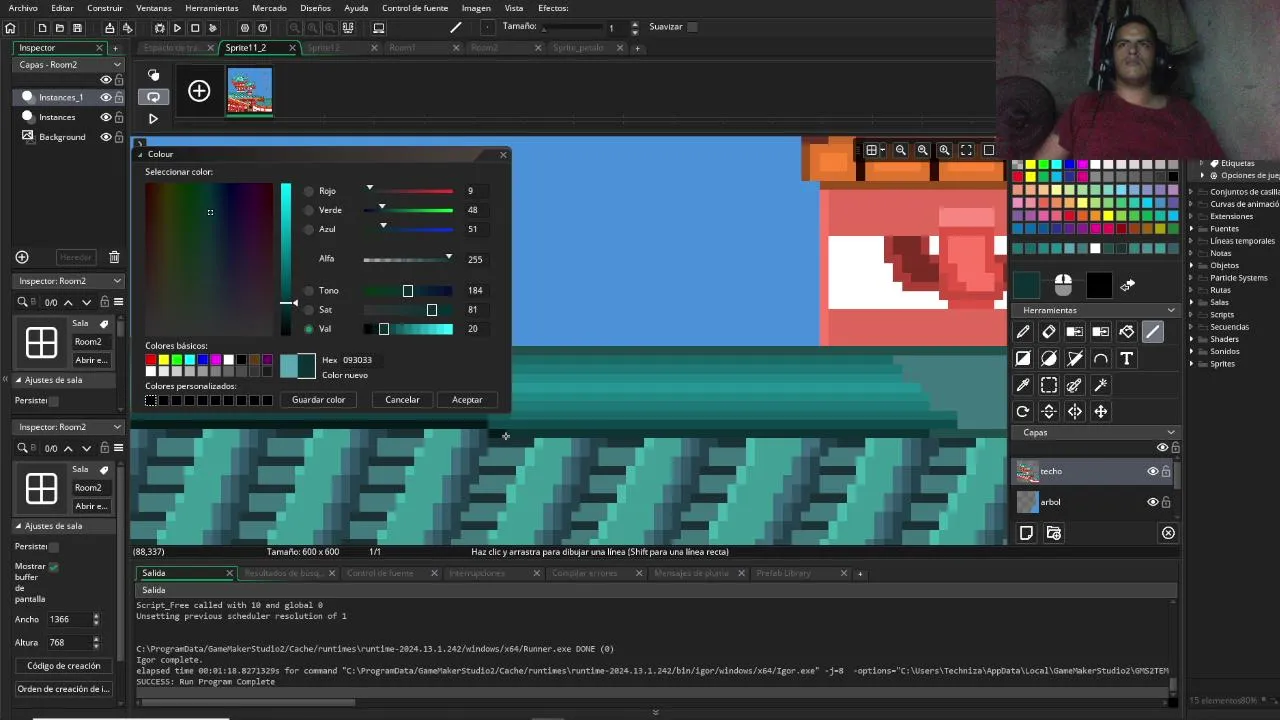Toggle visibility of Instances layer
The height and width of the screenshot is (720, 1280).
[105, 117]
